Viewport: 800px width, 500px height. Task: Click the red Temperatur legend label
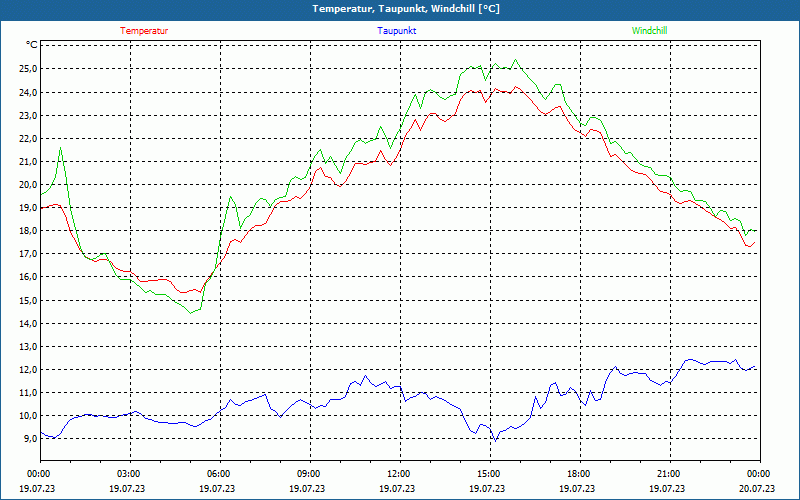click(x=144, y=31)
